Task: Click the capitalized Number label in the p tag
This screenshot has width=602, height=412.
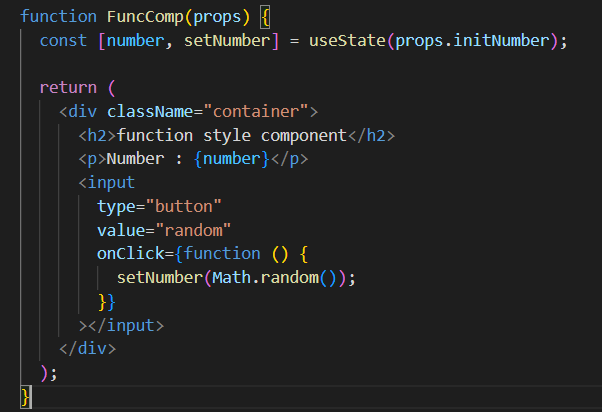Action: point(136,159)
